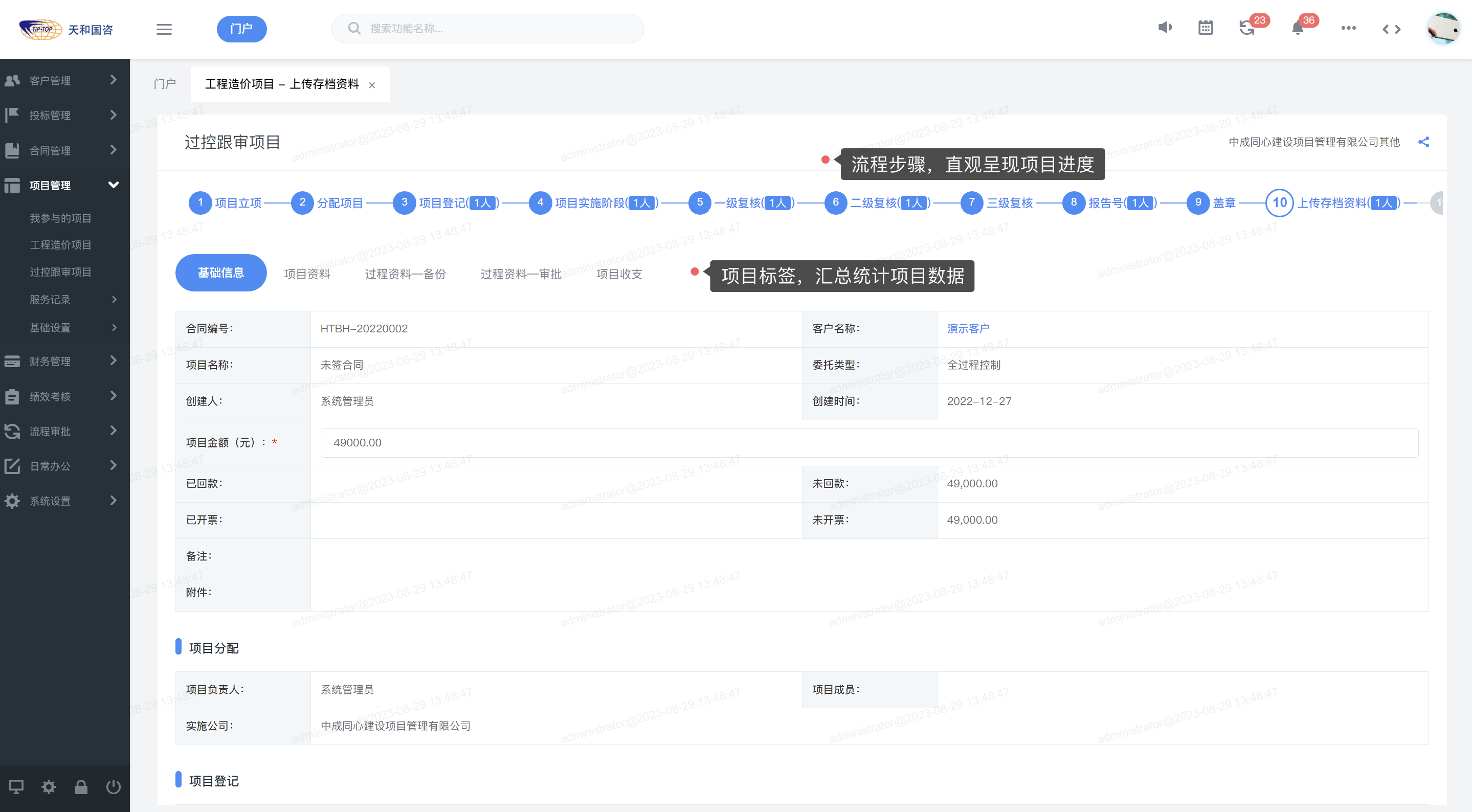1472x812 pixels.
Task: Focus the 搜索功能名称 search field
Action: click(487, 29)
